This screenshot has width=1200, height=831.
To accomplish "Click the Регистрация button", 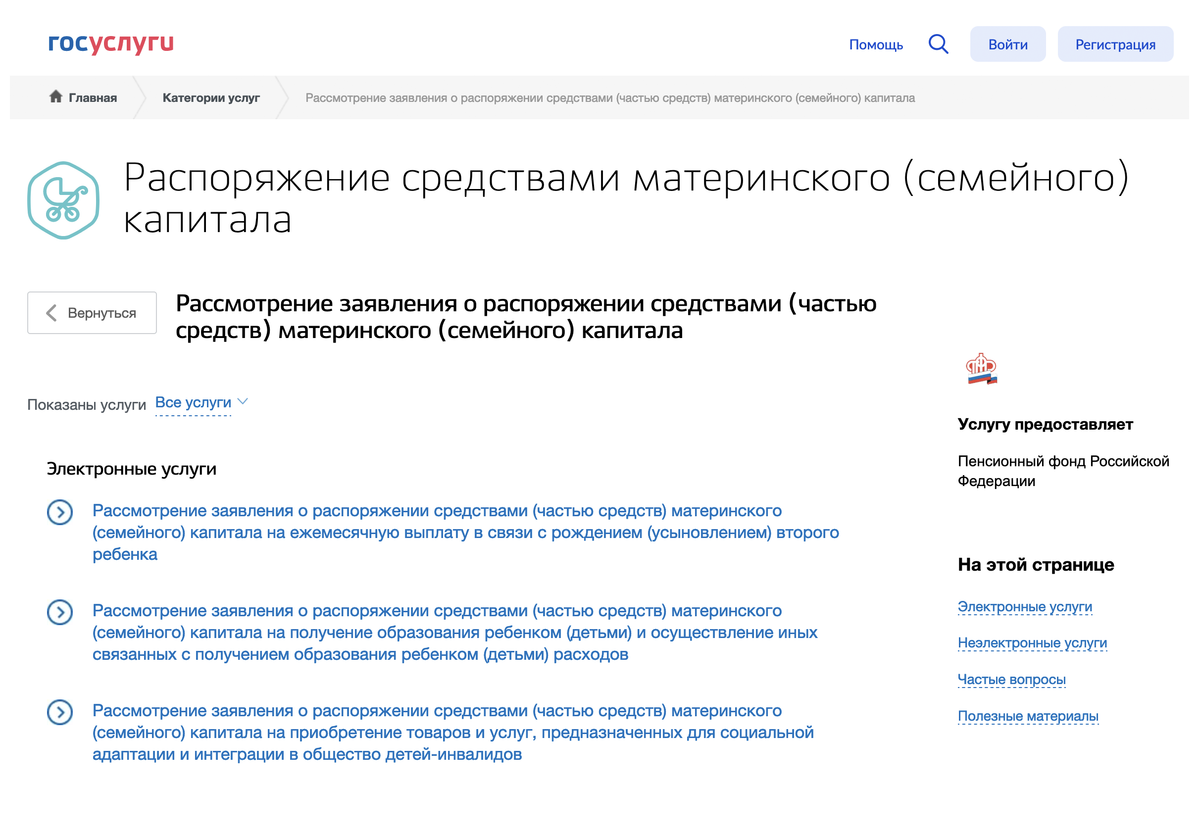I will tap(1116, 44).
